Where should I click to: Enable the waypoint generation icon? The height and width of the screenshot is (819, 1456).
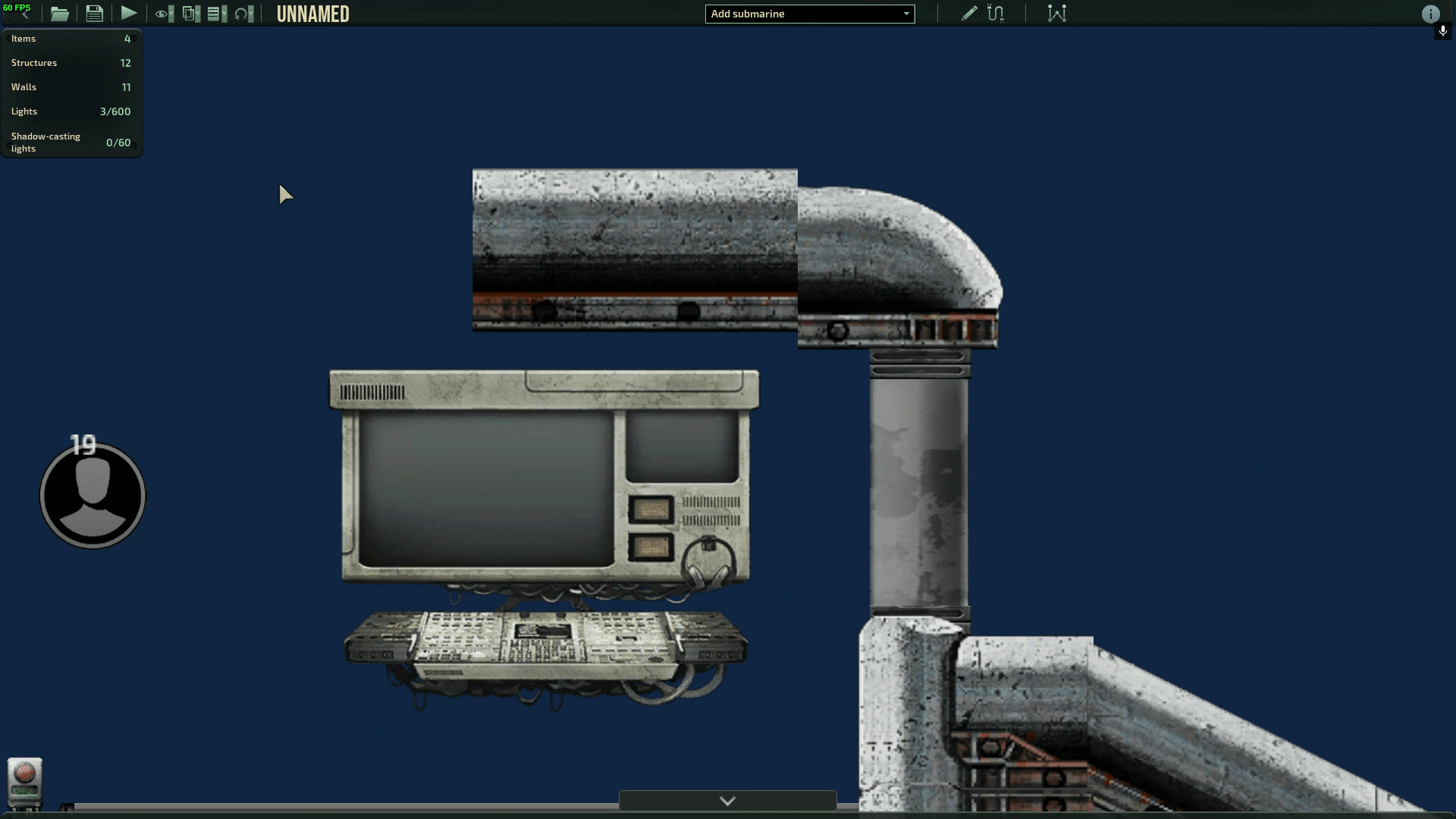[x=1056, y=14]
